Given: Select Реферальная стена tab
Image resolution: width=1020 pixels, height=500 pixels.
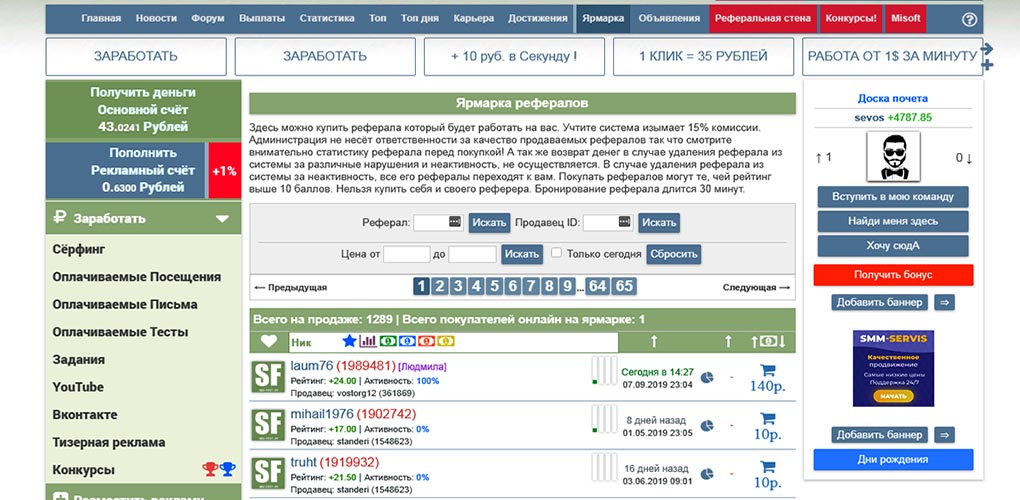Looking at the screenshot, I should click(x=763, y=18).
